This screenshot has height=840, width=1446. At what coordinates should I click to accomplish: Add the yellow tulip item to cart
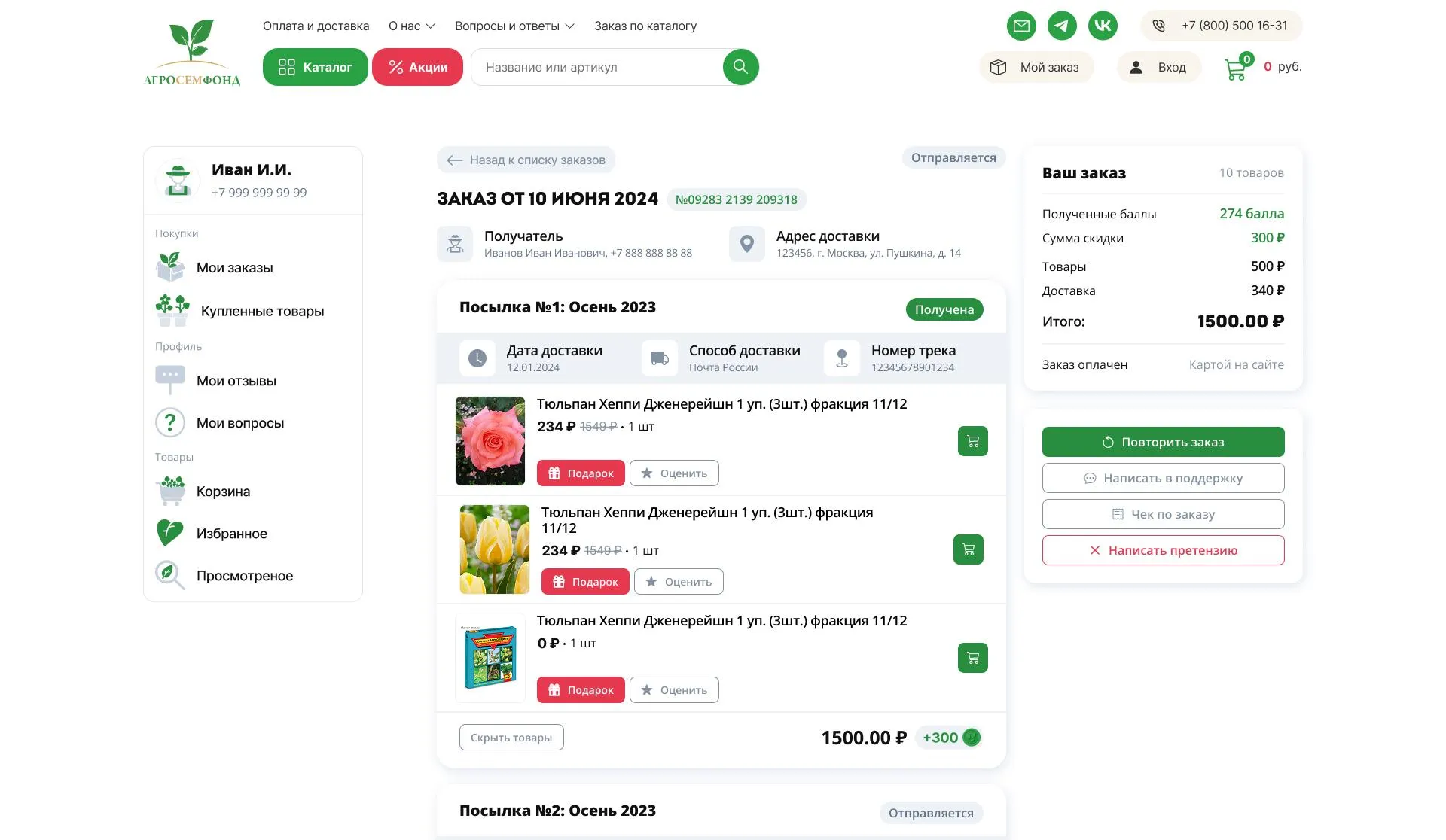point(968,549)
